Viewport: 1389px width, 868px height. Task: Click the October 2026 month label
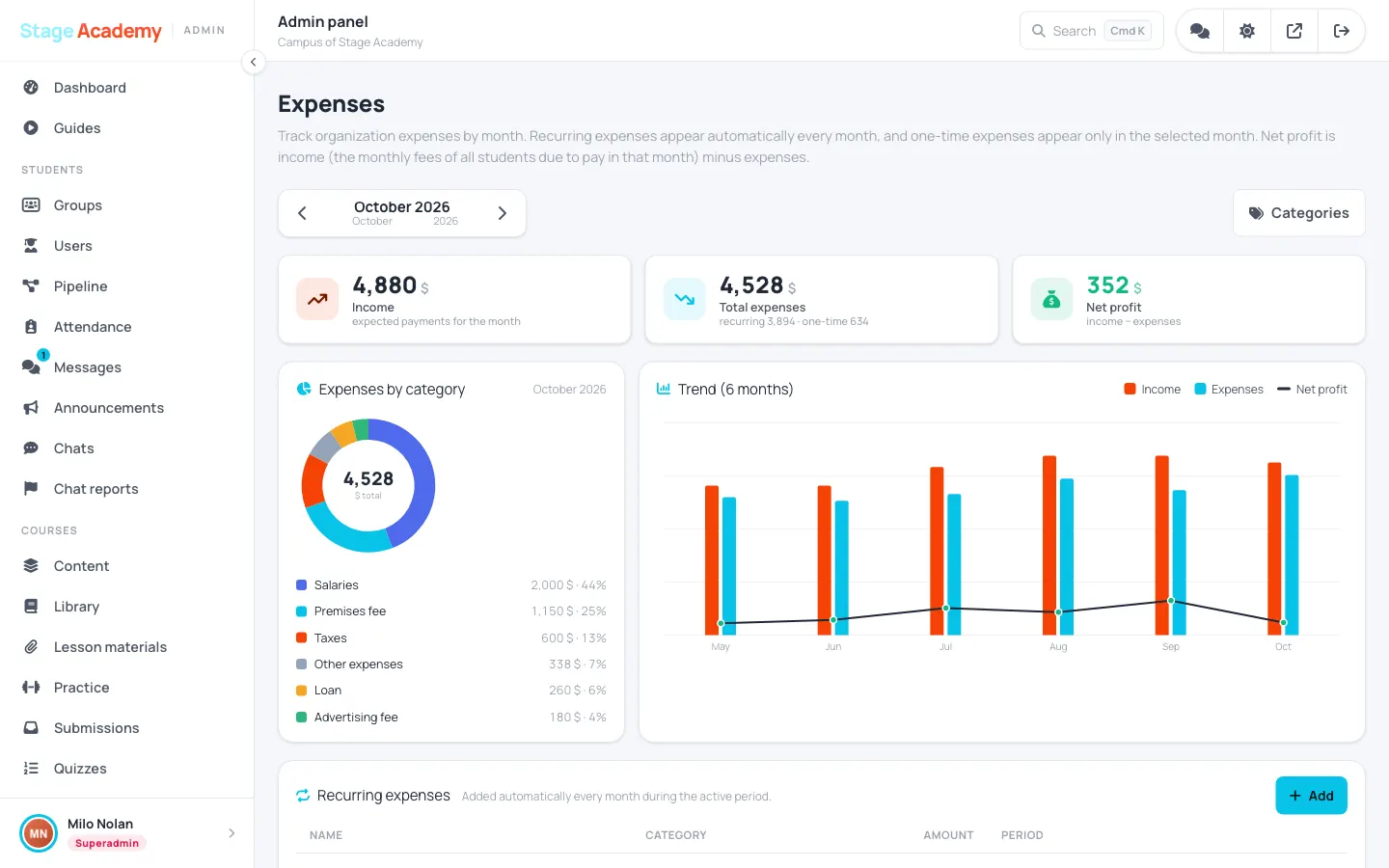(402, 207)
